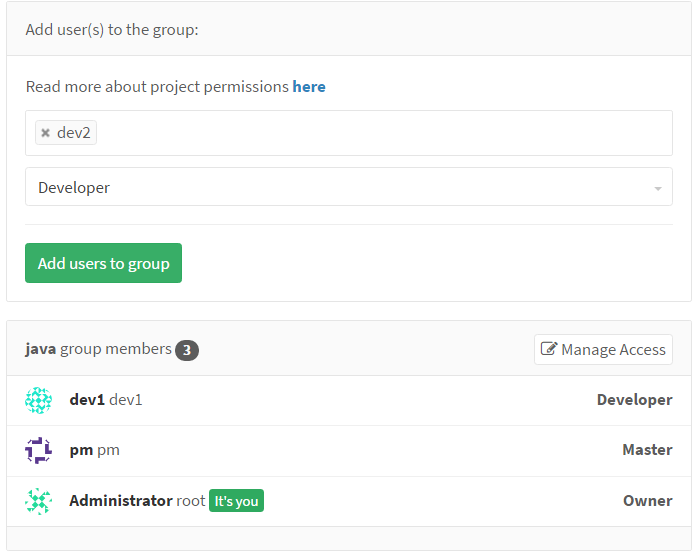The height and width of the screenshot is (553, 699).
Task: Click the pencil icon in Manage Access
Action: click(x=548, y=349)
